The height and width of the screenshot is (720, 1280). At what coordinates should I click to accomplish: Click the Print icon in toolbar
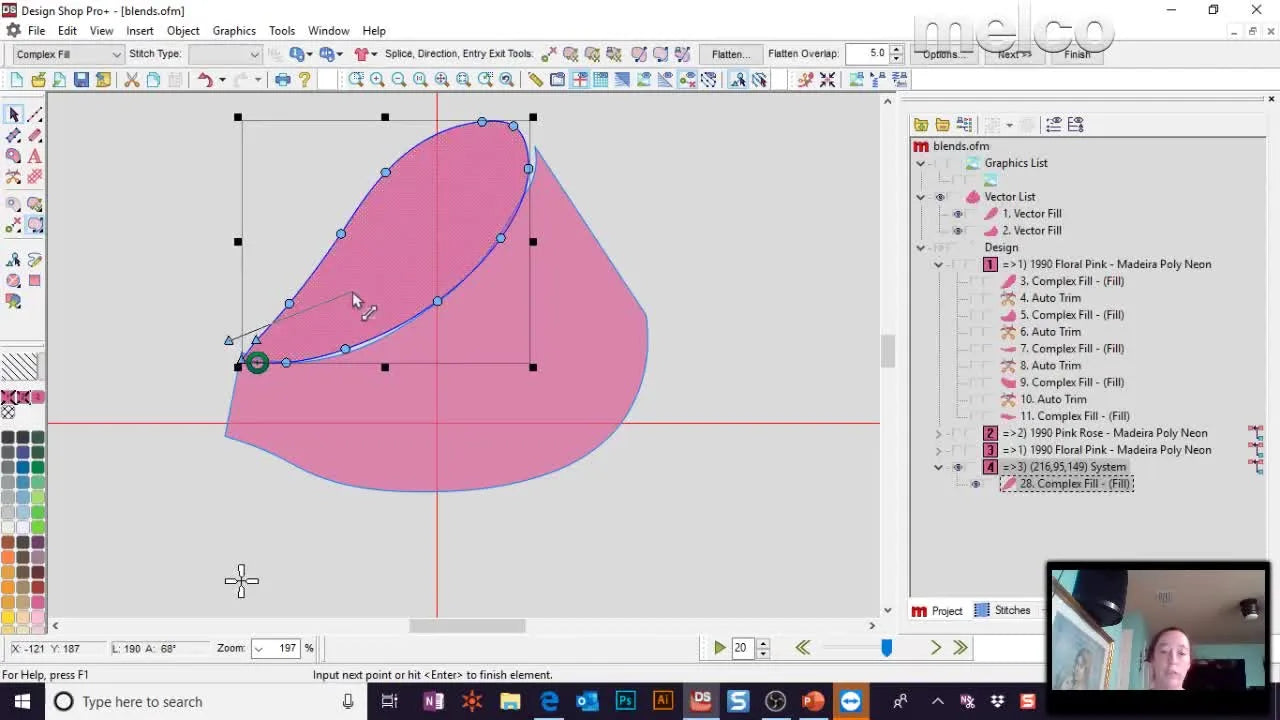pyautogui.click(x=283, y=80)
